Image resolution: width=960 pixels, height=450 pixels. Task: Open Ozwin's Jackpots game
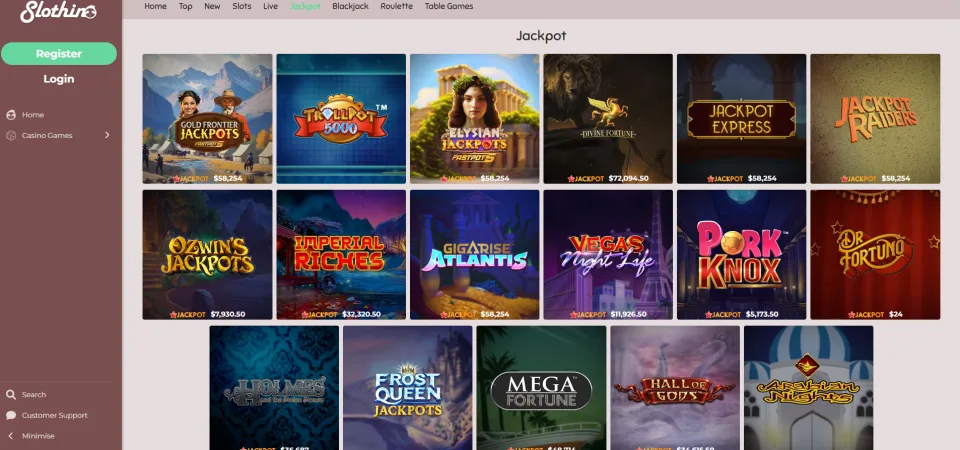pyautogui.click(x=208, y=255)
